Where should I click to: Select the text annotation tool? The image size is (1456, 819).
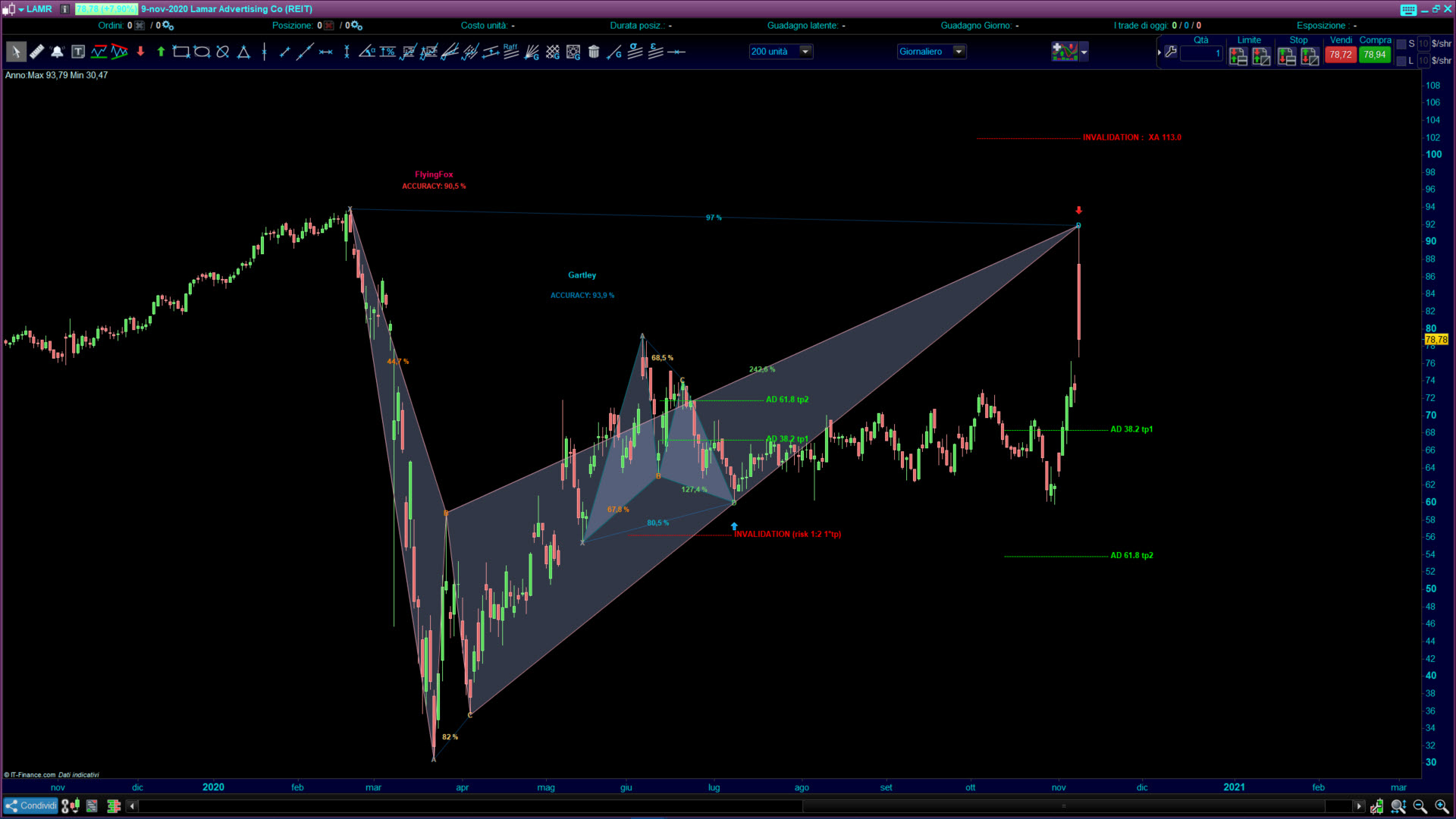click(78, 52)
